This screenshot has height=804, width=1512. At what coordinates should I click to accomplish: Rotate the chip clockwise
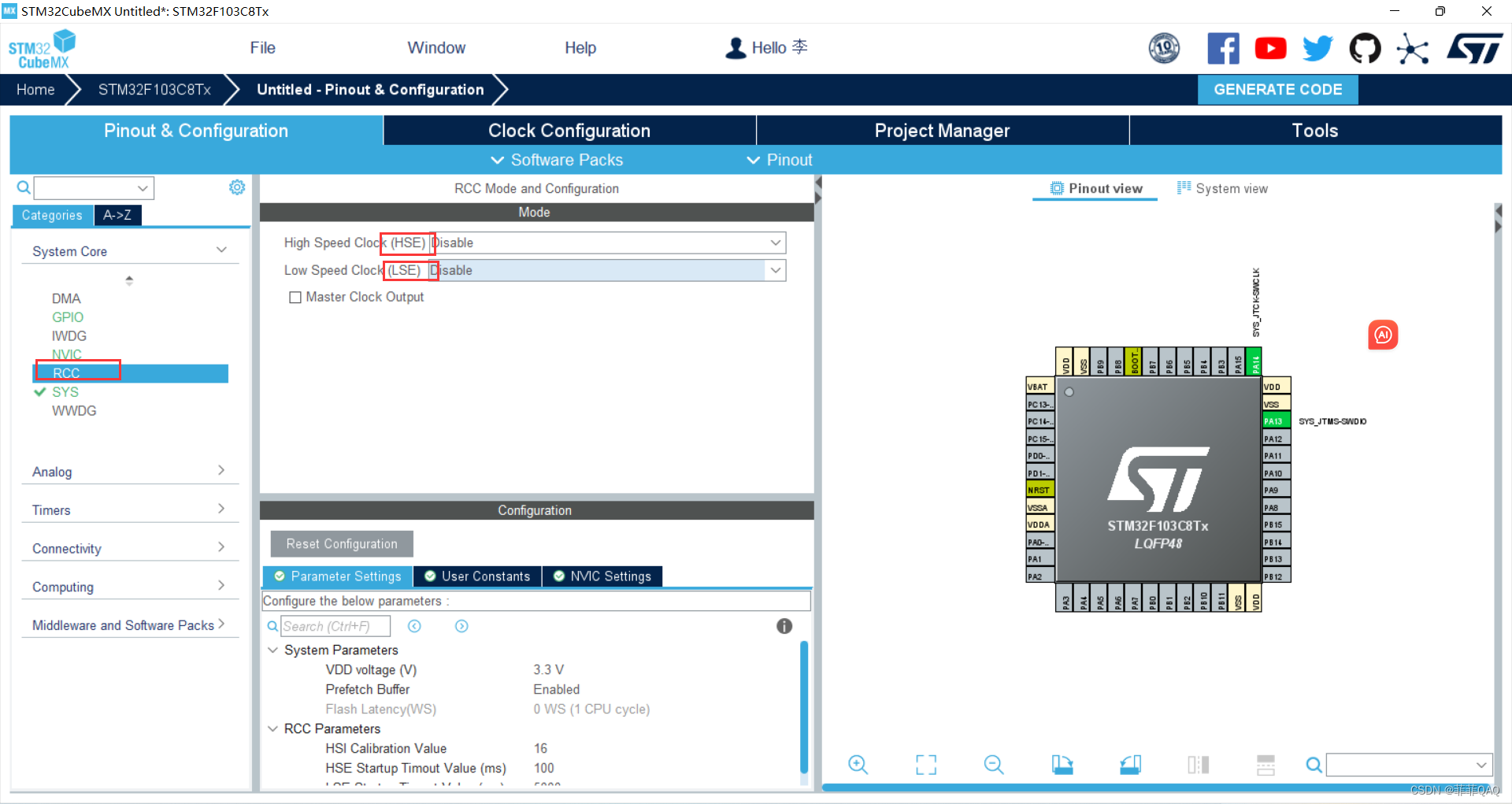(1062, 765)
